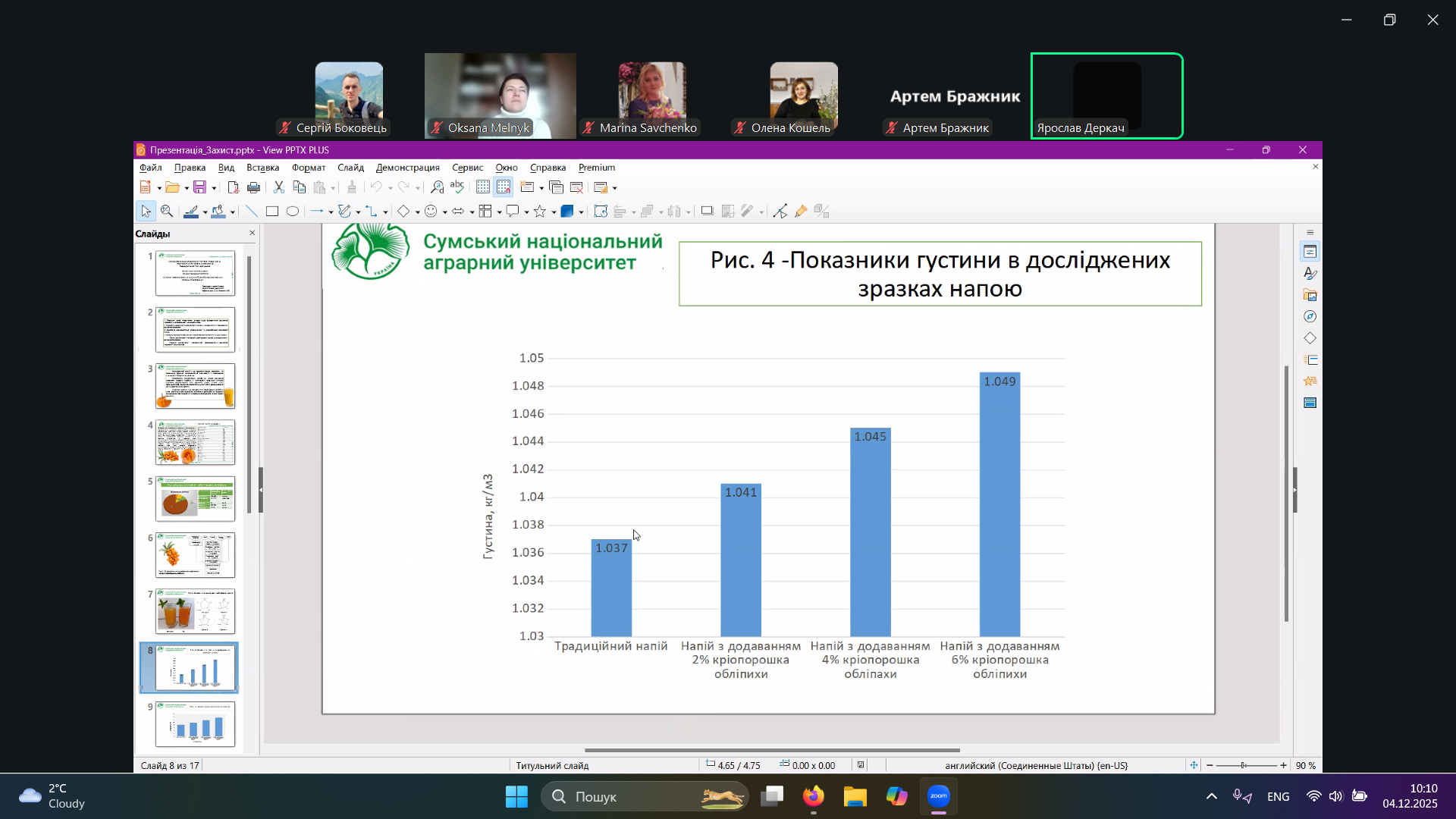Toggle Snap to Grid button
The image size is (1456, 819).
(x=504, y=187)
